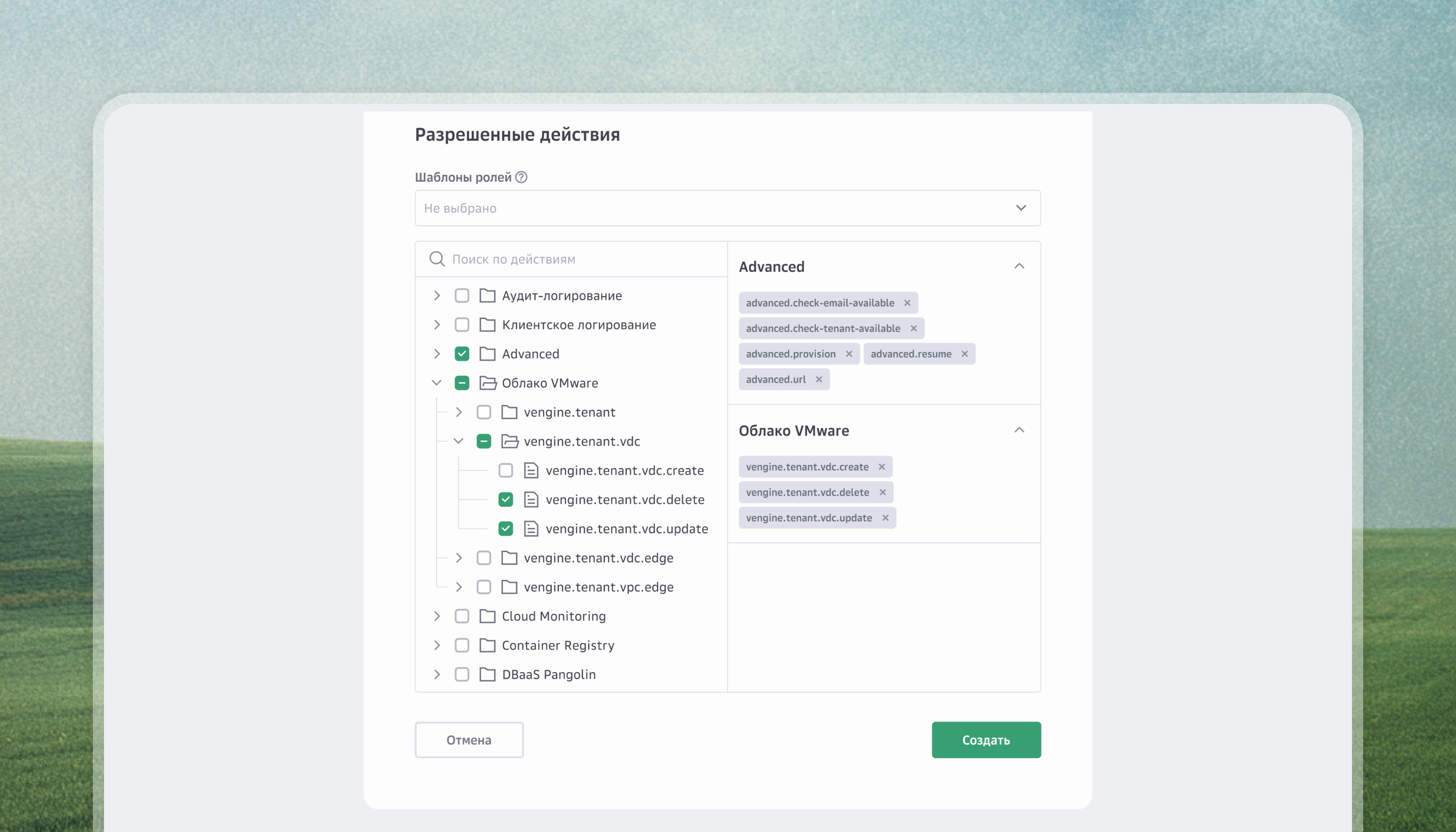The width and height of the screenshot is (1456, 832).
Task: Check the vengine.tenant.vdc.edge checkbox
Action: [x=484, y=558]
